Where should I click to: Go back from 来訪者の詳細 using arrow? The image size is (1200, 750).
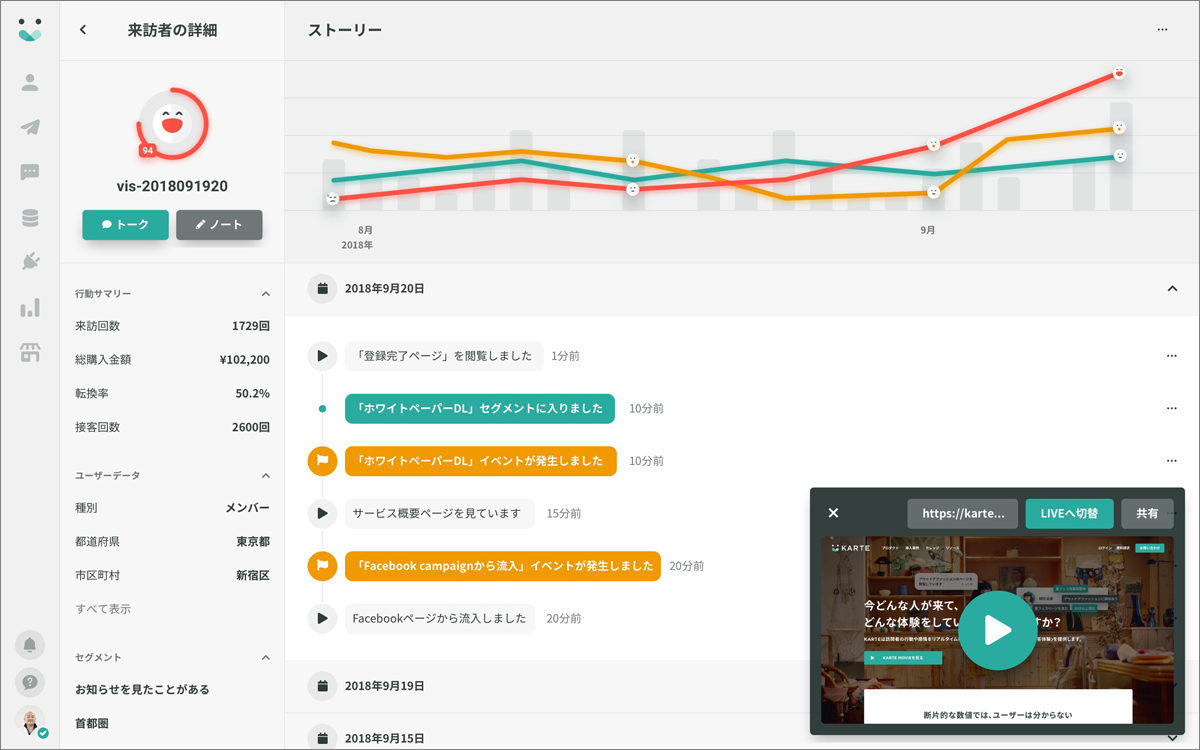pos(83,30)
